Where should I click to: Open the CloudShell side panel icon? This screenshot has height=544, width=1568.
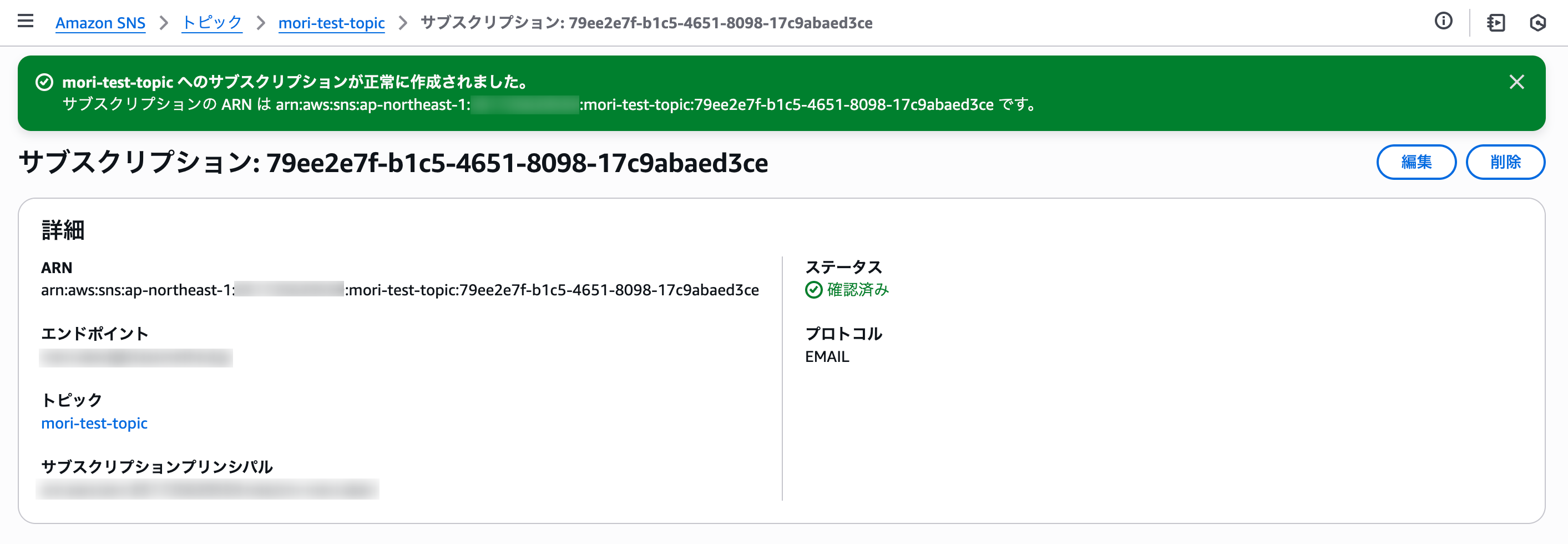coord(1495,23)
